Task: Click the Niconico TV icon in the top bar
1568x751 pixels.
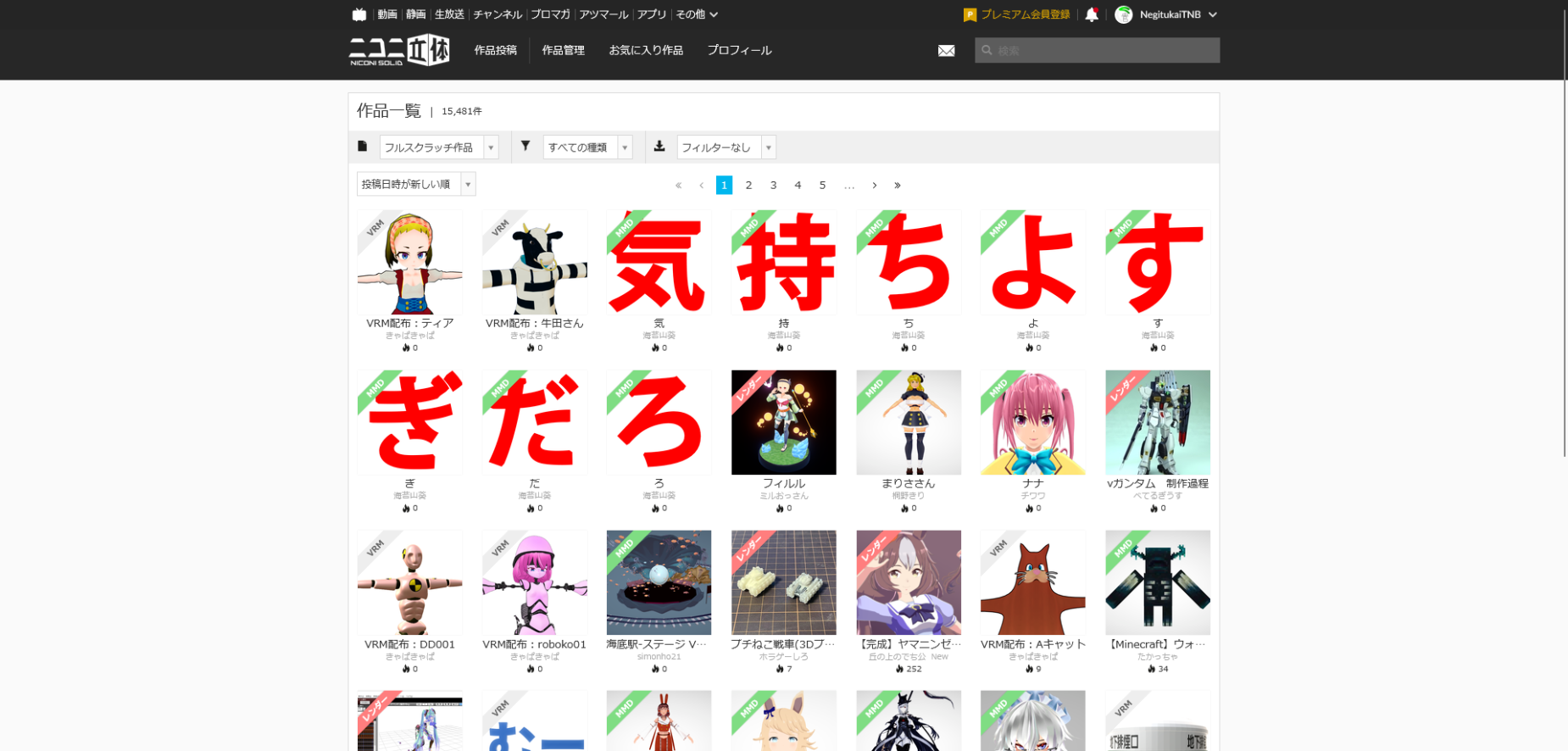Action: (x=359, y=14)
